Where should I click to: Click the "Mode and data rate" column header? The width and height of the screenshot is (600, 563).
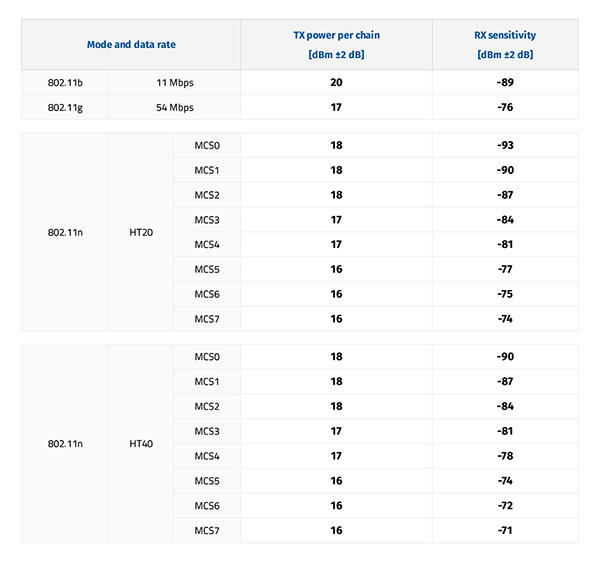[x=131, y=45]
